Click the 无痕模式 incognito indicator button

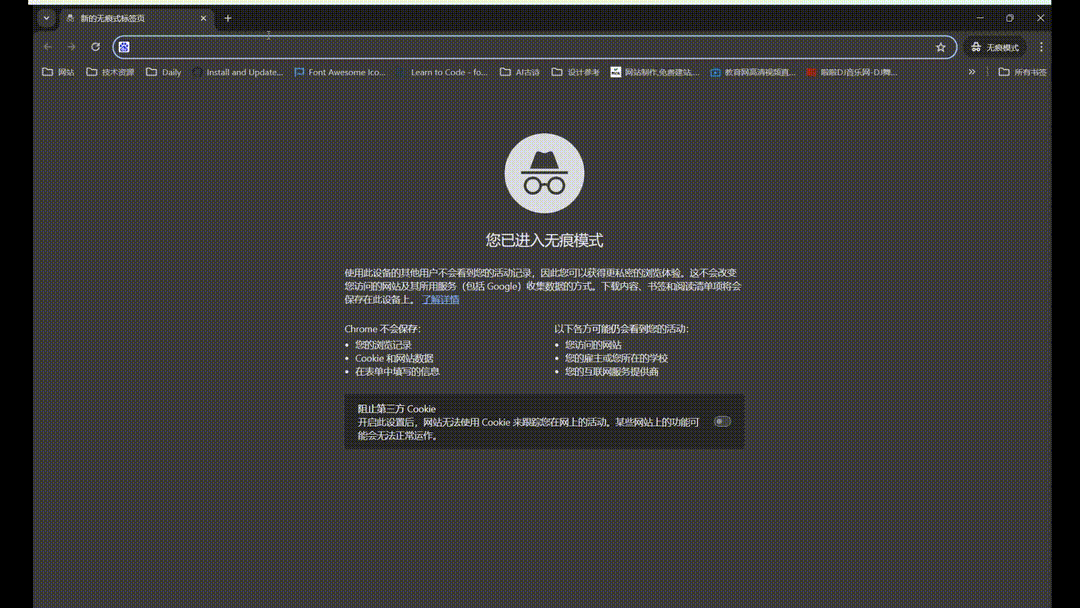pos(995,48)
